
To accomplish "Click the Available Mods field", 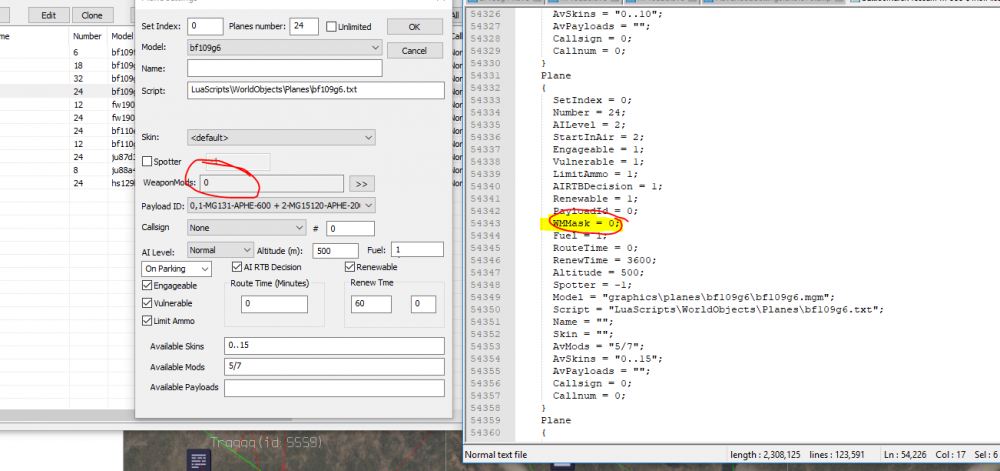I will [x=334, y=367].
